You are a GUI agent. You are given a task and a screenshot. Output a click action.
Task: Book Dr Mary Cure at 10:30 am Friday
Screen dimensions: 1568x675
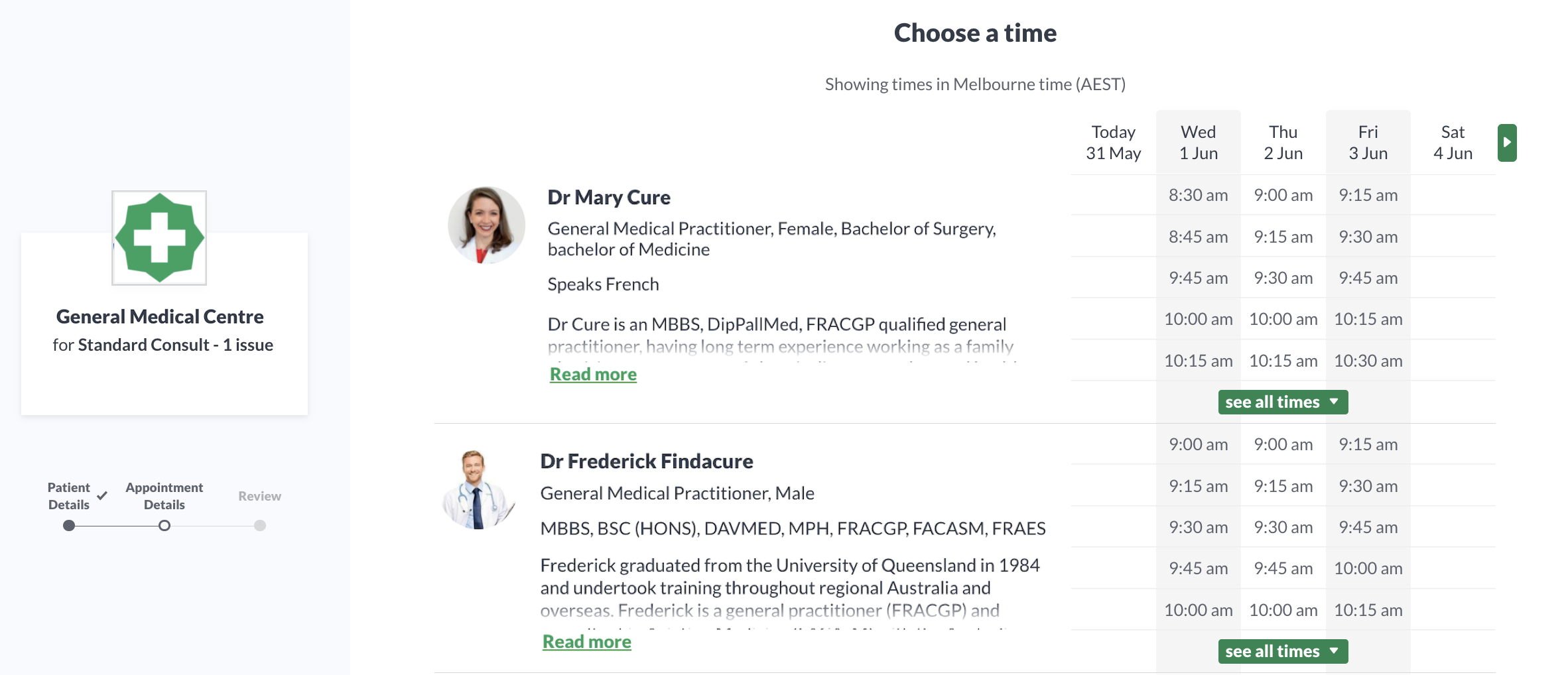(x=1368, y=361)
